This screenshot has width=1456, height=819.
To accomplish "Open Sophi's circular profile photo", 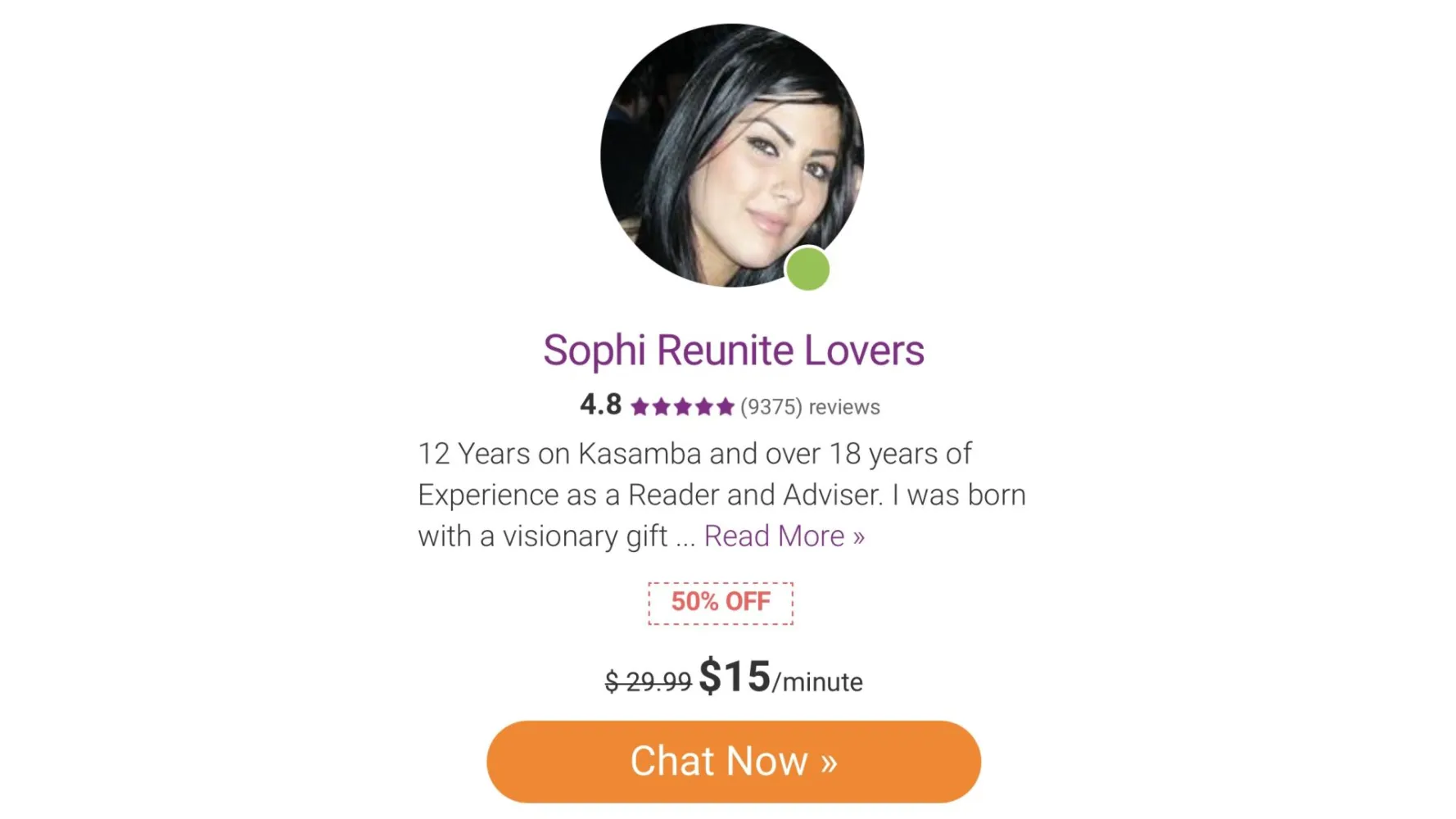I will 731,156.
